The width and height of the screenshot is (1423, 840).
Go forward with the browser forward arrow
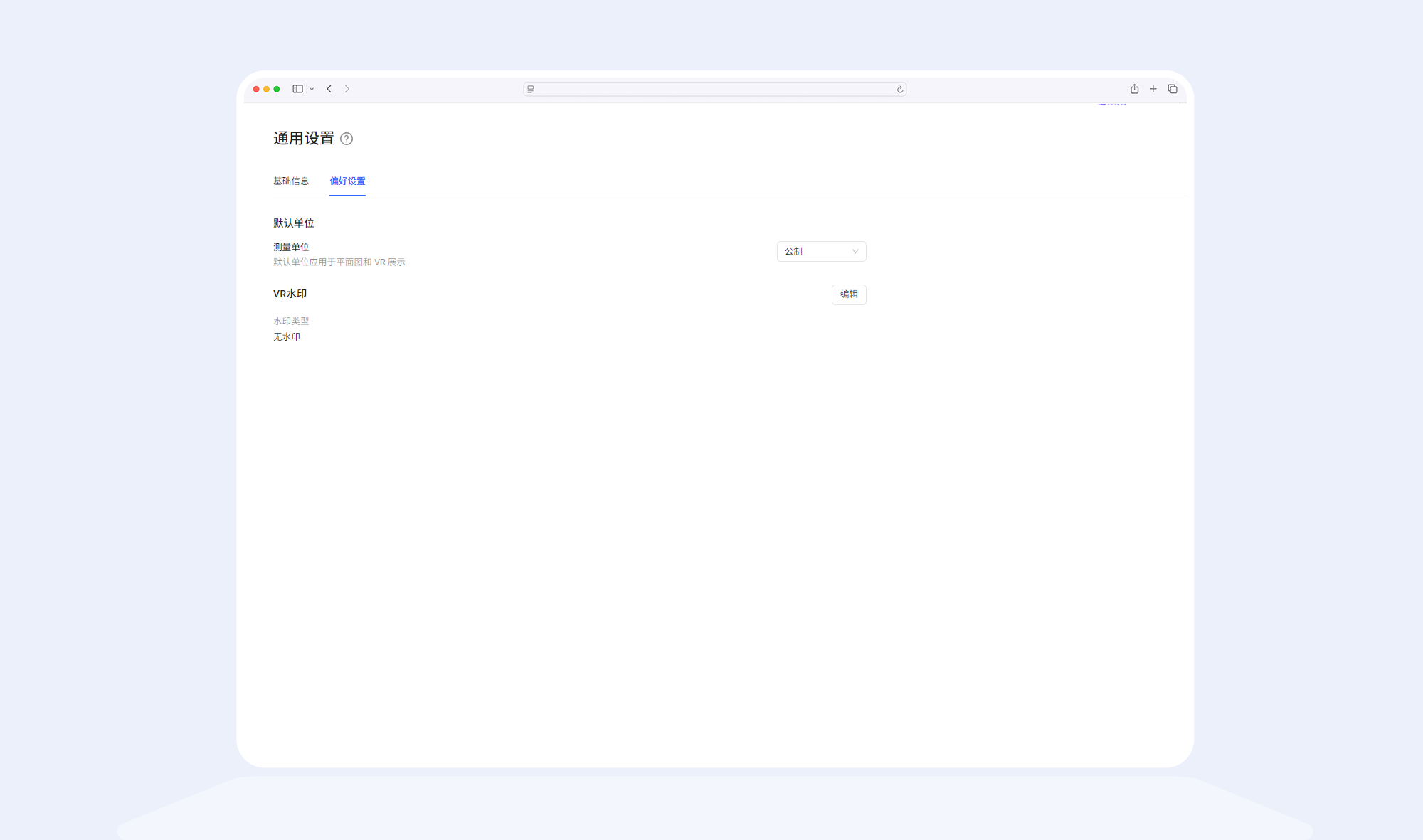(x=347, y=89)
